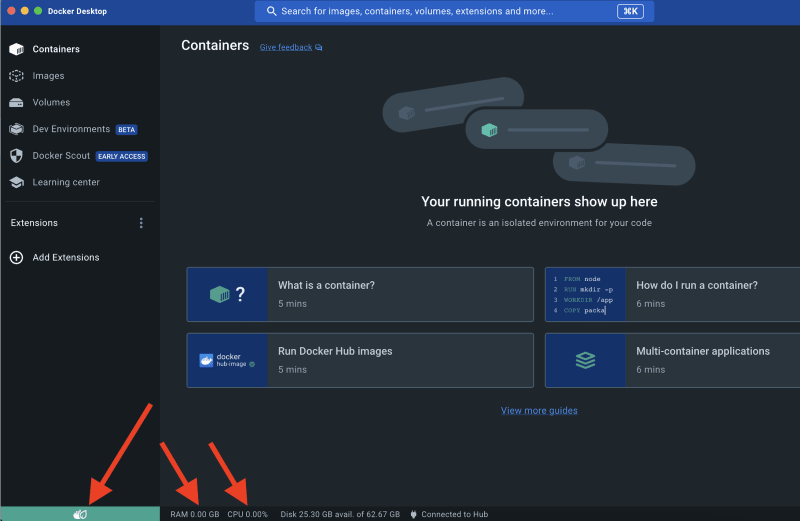The image size is (800, 521).
Task: Open the 'Multi-container applications' guide
Action: [672, 360]
